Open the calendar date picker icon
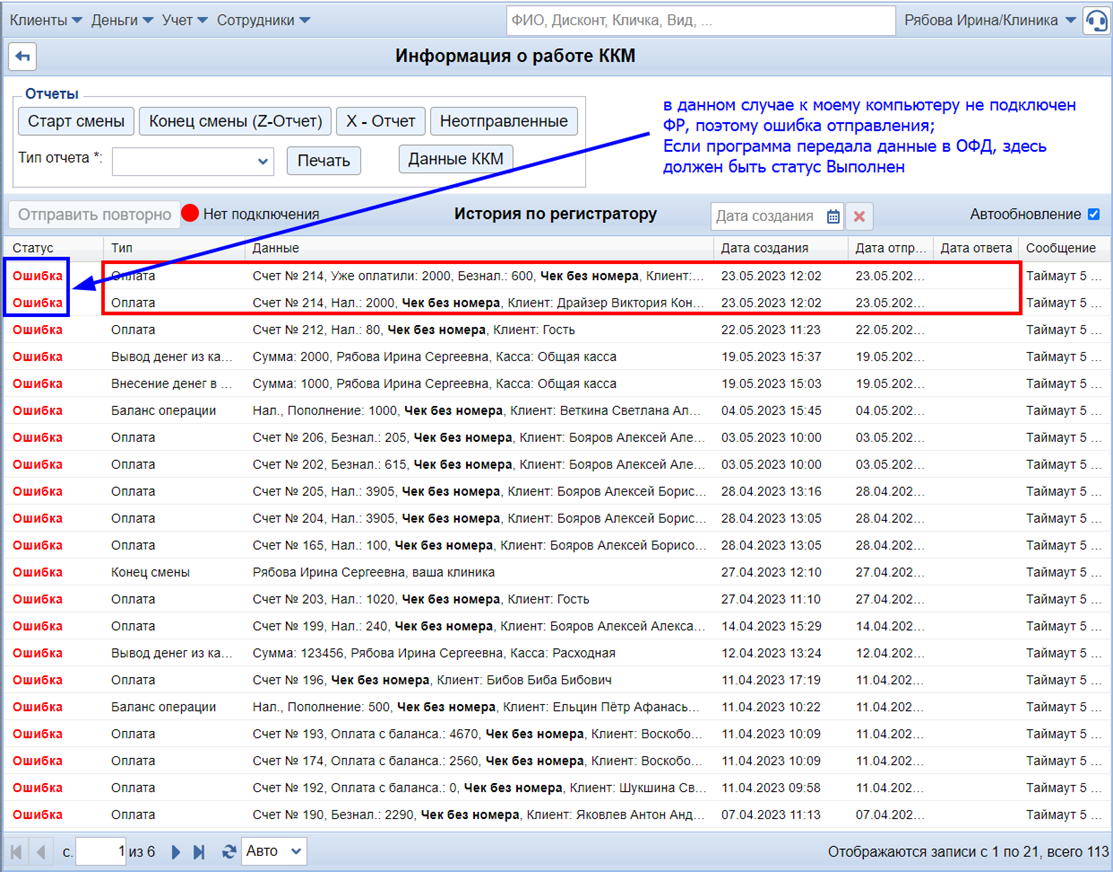Viewport: 1113px width, 872px height. 833,216
